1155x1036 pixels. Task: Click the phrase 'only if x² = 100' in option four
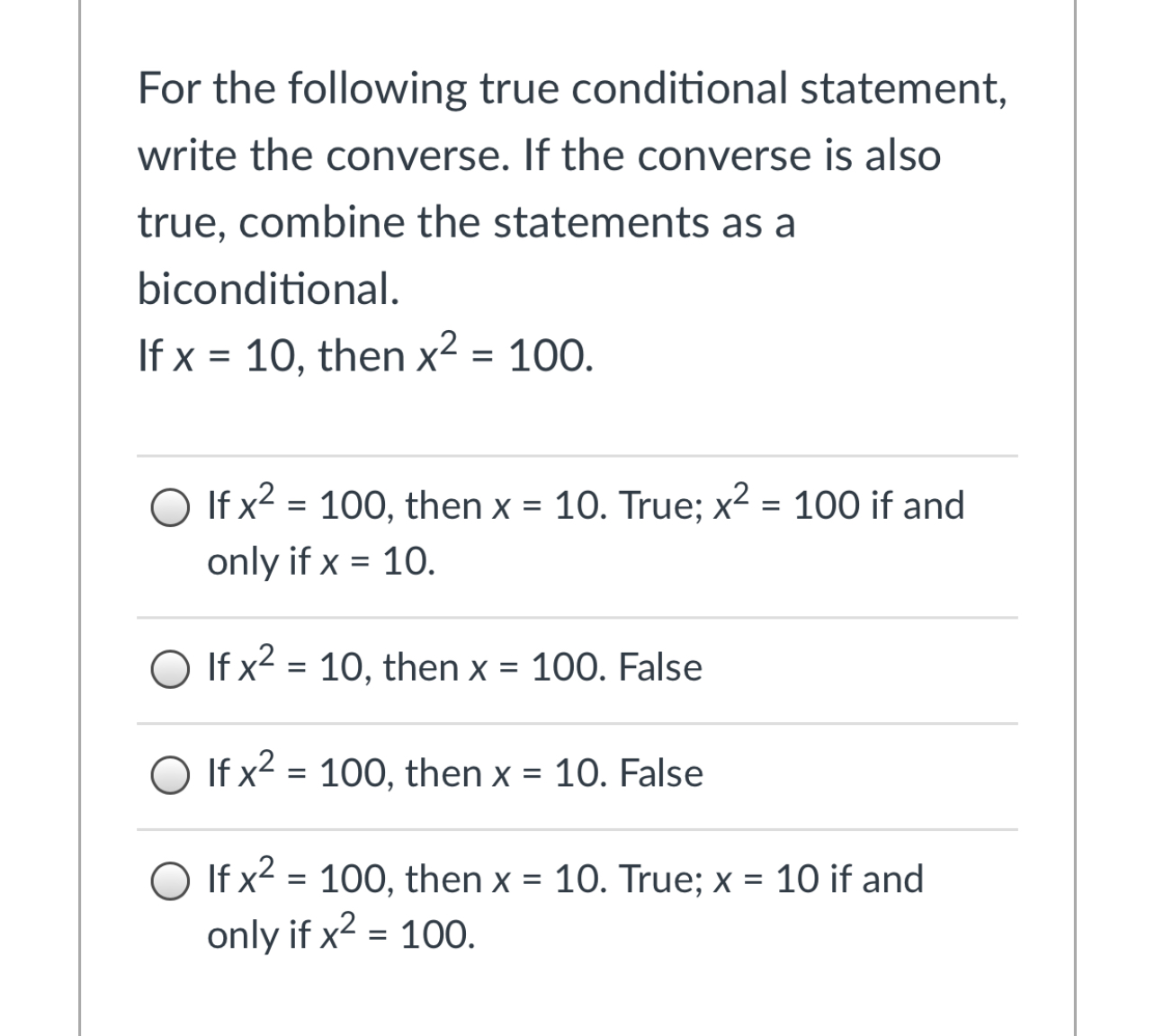340,937
